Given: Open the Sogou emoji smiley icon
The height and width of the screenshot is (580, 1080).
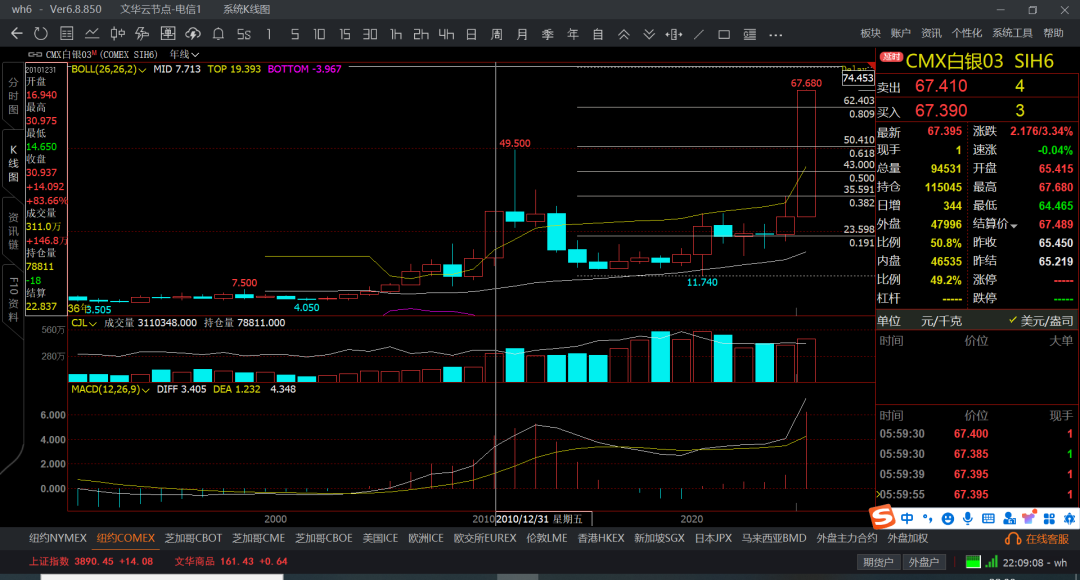Looking at the screenshot, I should [x=948, y=519].
